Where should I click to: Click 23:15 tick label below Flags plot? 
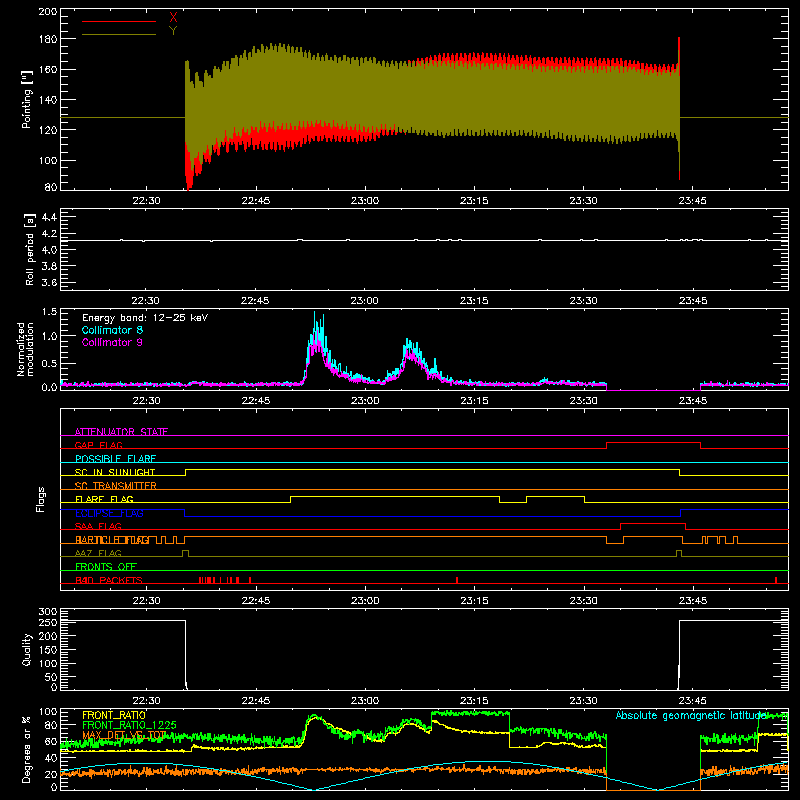click(474, 601)
